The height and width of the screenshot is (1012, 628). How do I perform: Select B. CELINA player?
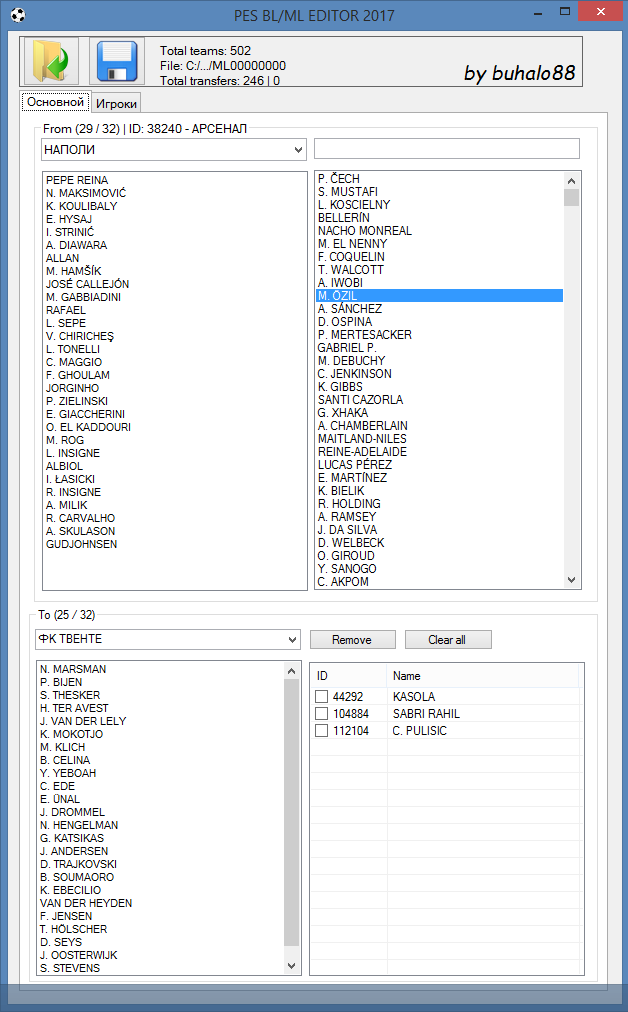tap(65, 760)
